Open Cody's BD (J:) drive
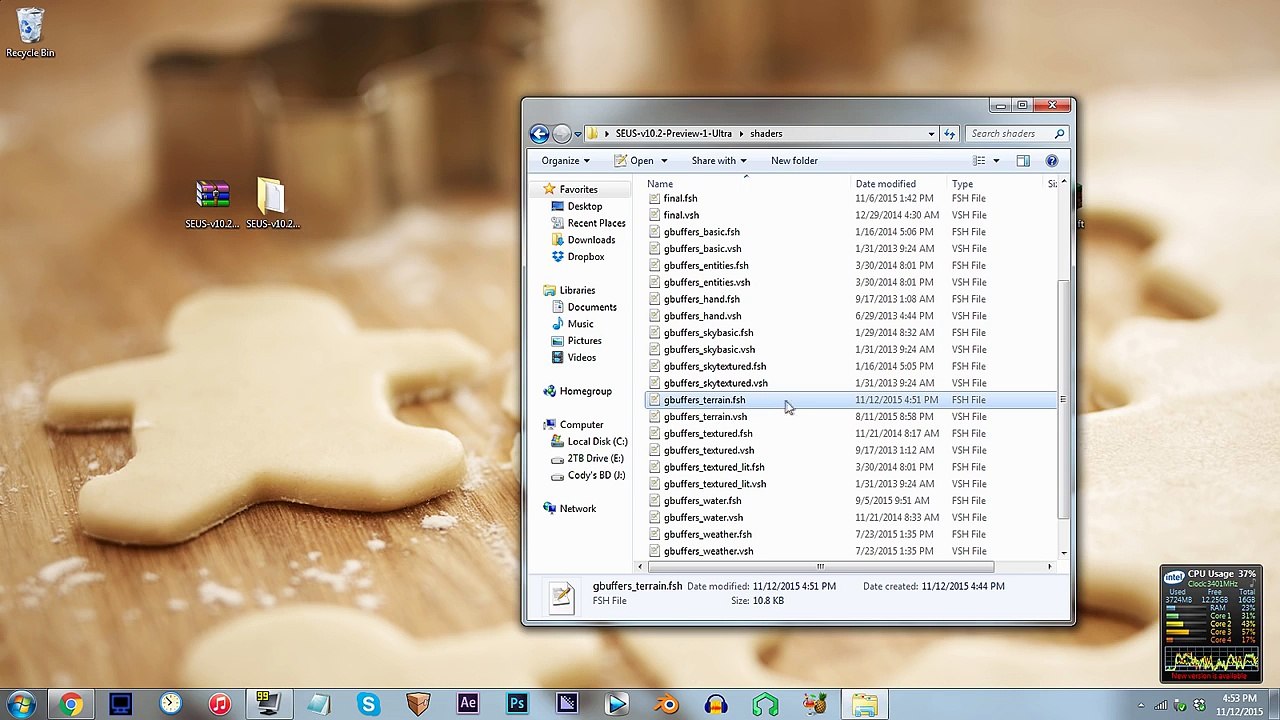Screen dimensions: 1280x720 pyautogui.click(x=596, y=475)
